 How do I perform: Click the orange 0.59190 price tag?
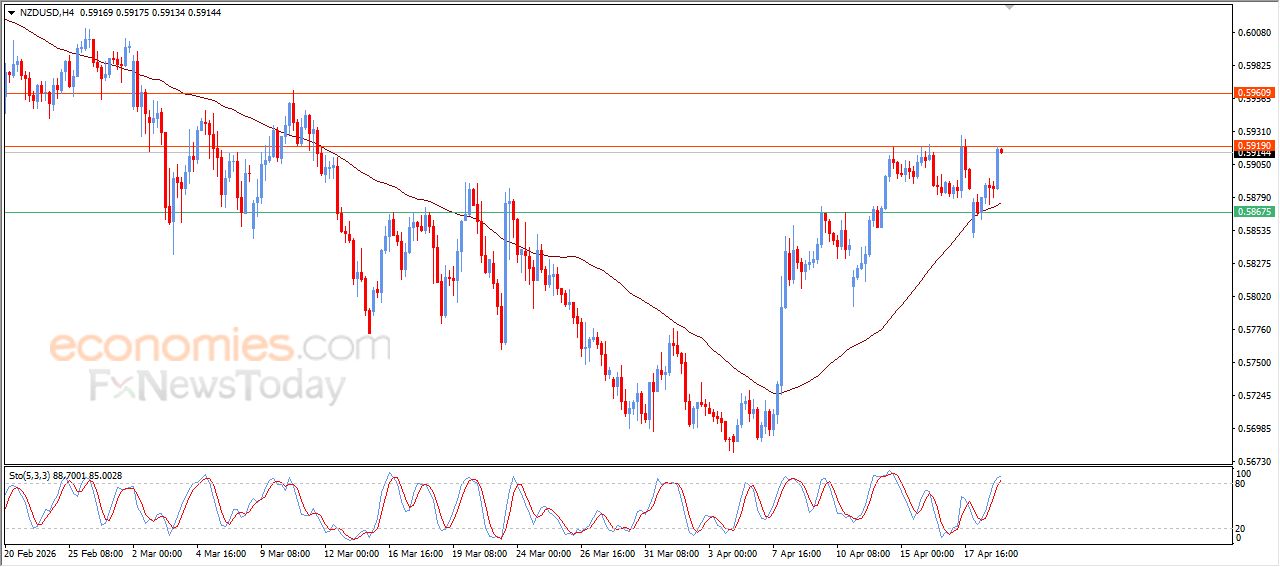pos(1253,145)
